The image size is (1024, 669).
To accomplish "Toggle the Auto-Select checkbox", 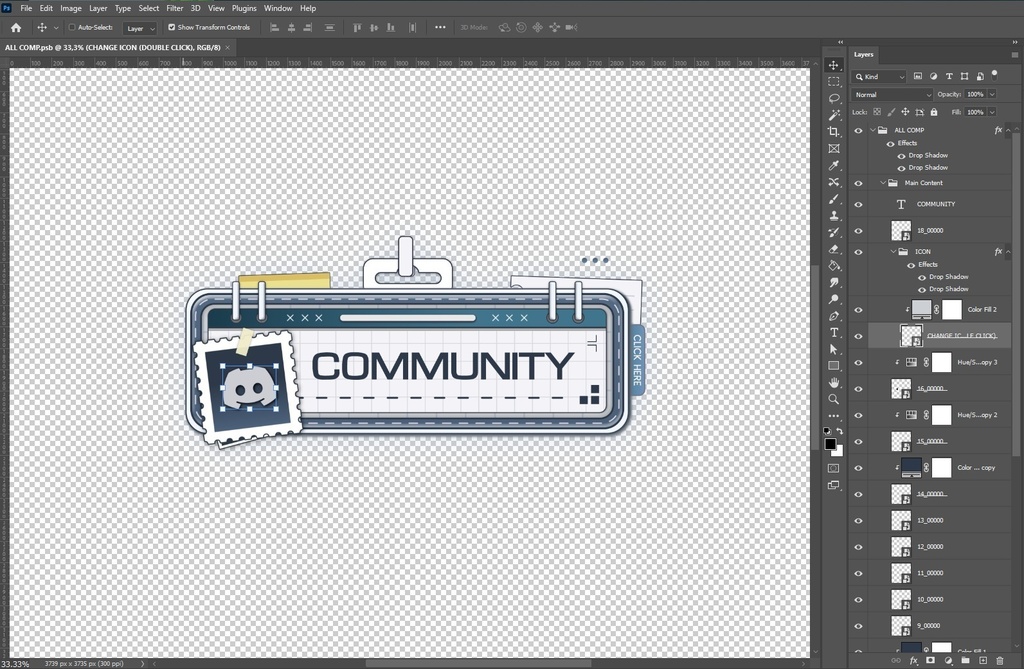I will click(72, 27).
